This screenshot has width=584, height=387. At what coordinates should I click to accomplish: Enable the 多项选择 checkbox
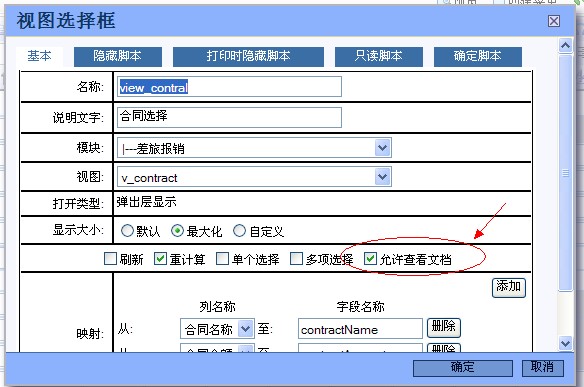(296, 258)
